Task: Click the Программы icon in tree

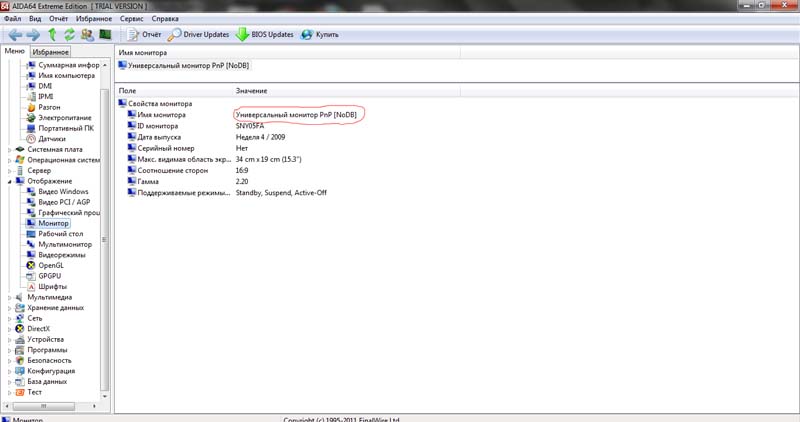Action: (x=19, y=350)
